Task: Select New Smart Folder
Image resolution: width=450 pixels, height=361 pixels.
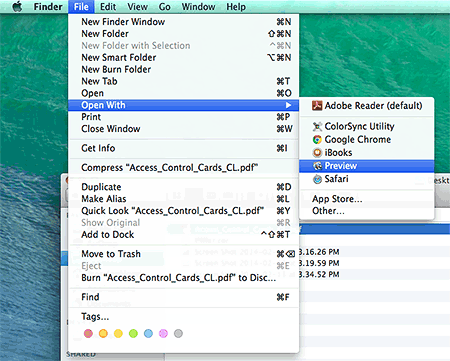Action: 183,58
